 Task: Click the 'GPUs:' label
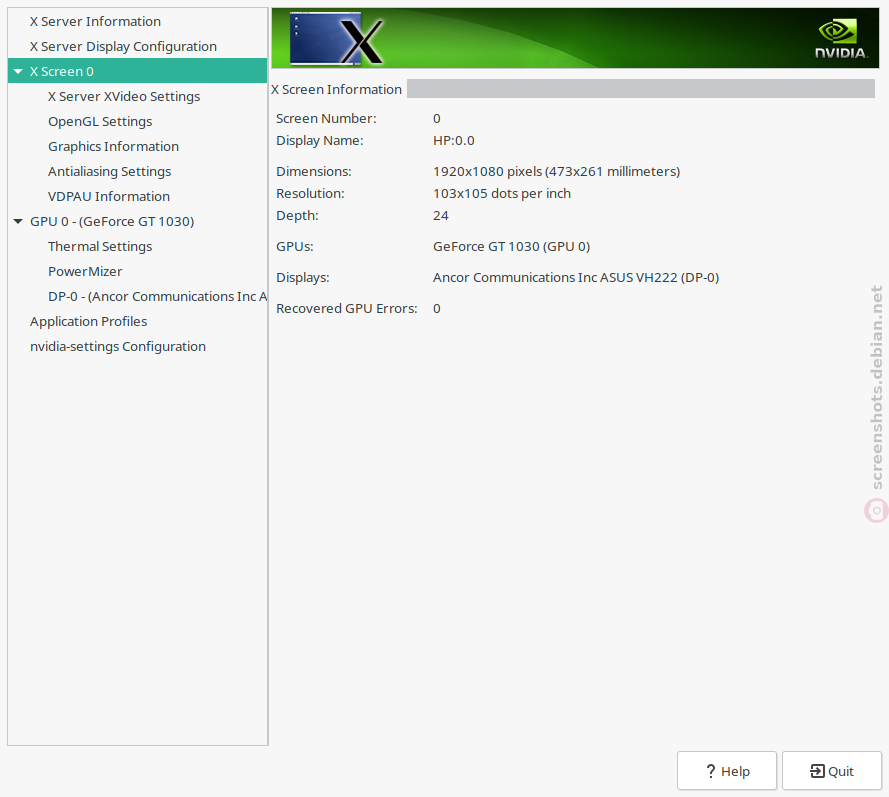pos(295,247)
